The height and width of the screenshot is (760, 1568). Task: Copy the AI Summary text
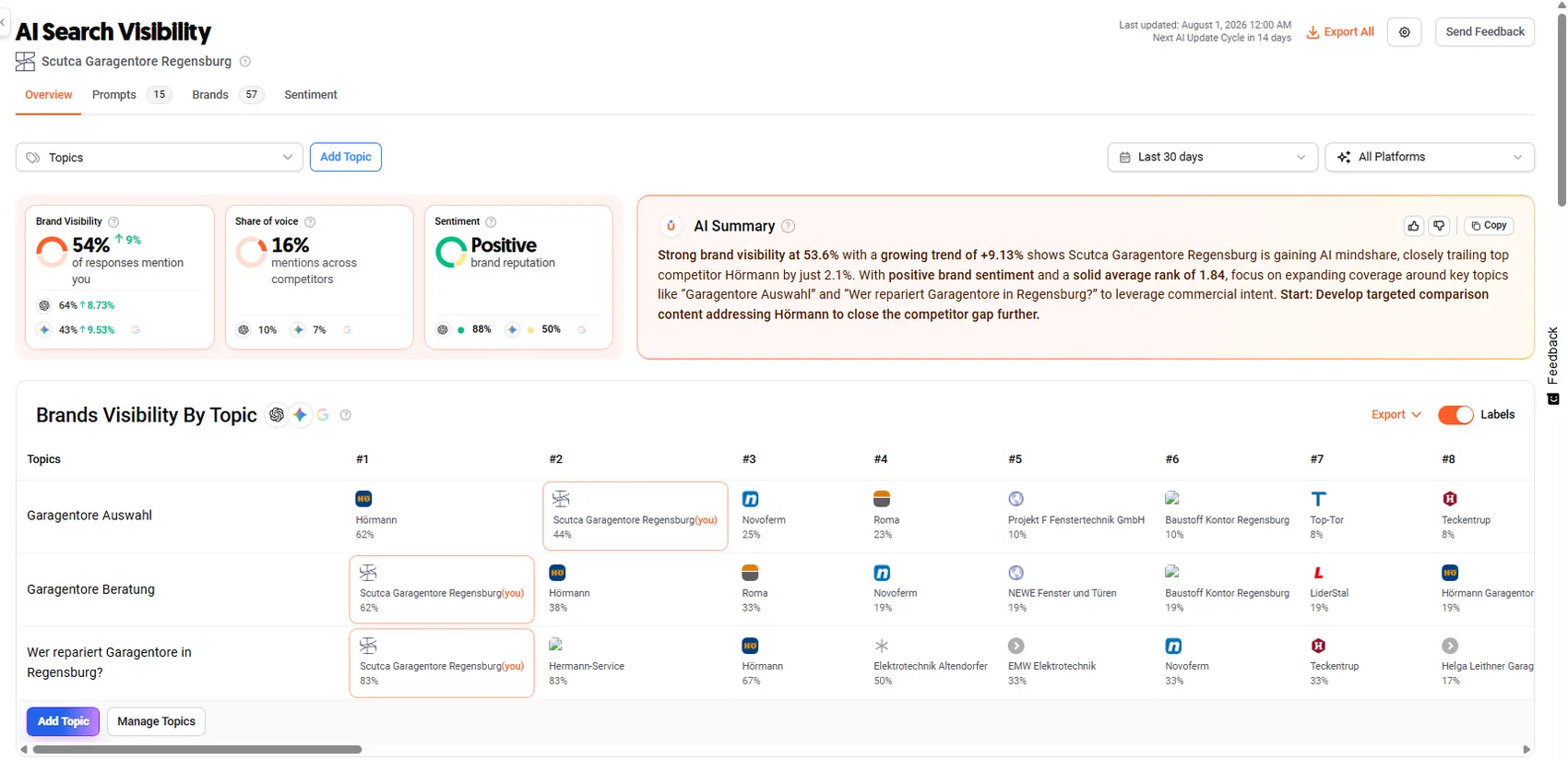pyautogui.click(x=1489, y=226)
